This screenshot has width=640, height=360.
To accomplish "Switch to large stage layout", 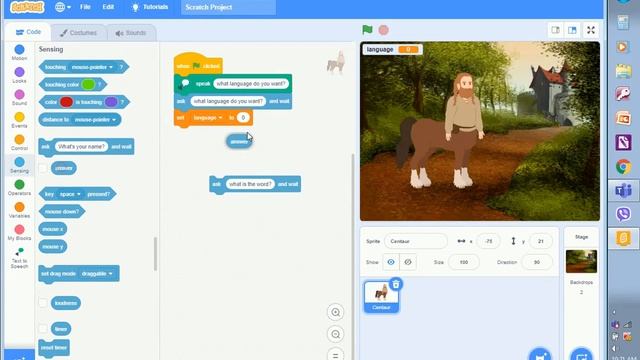I will 572,30.
